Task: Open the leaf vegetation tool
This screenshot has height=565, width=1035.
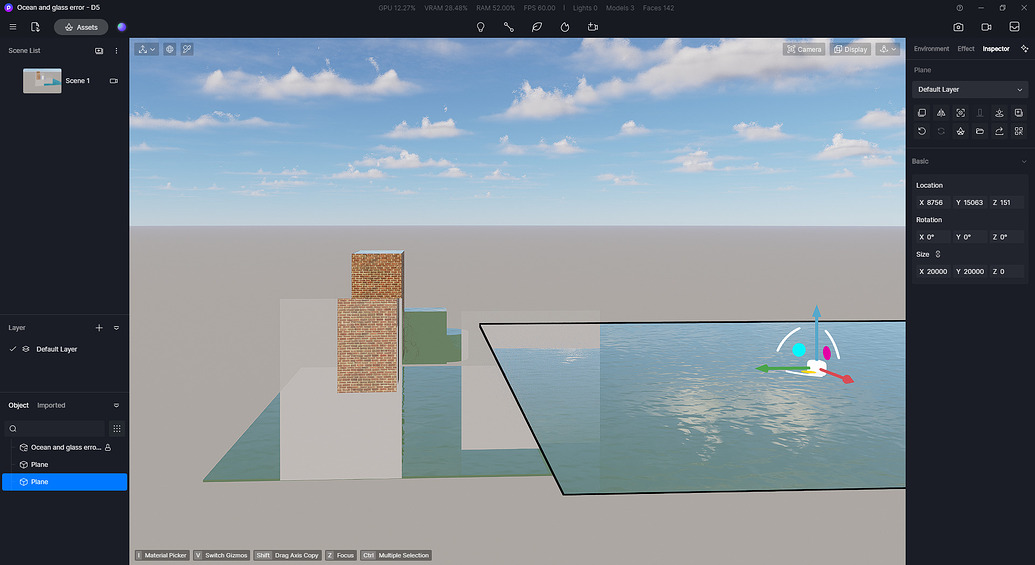Action: [x=537, y=27]
